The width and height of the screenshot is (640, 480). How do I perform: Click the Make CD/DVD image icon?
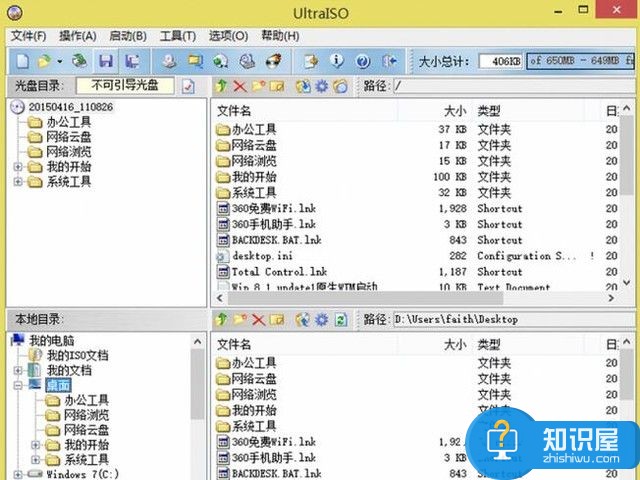click(169, 61)
